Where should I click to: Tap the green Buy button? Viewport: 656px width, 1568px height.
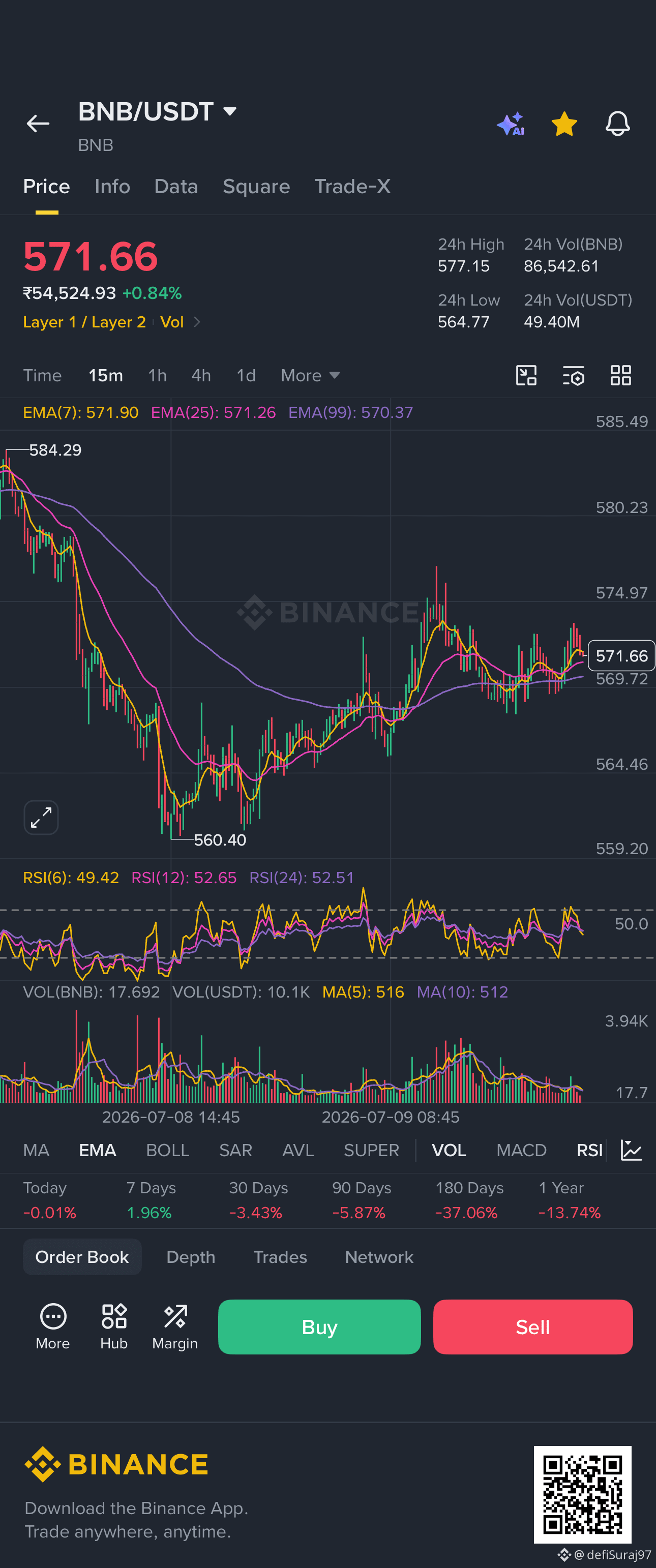coord(319,1327)
